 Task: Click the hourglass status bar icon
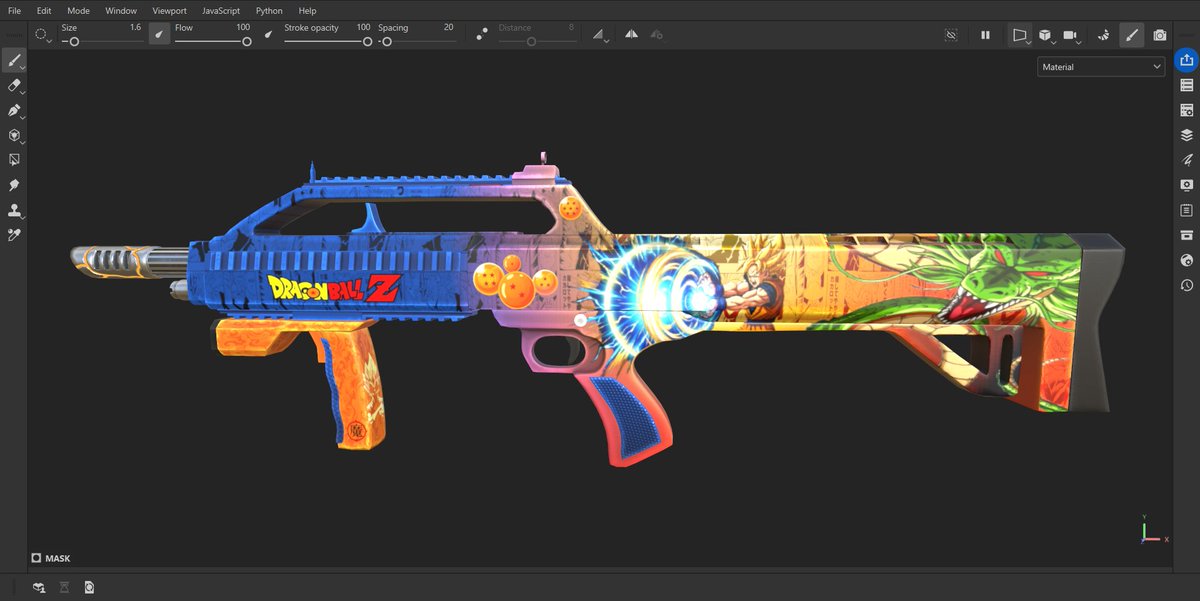(x=65, y=587)
